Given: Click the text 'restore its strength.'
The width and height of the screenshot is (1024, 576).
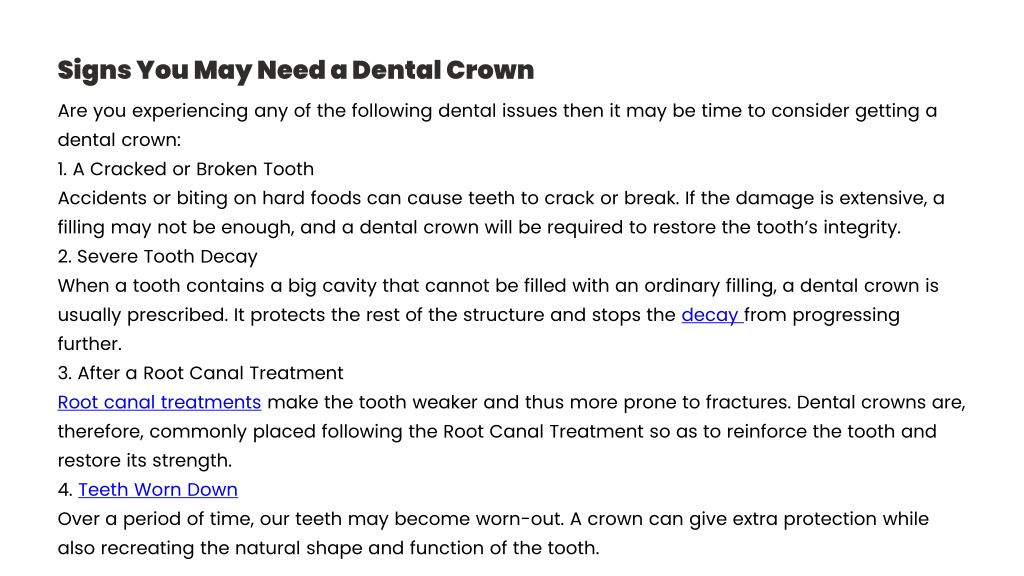Looking at the screenshot, I should [x=145, y=460].
